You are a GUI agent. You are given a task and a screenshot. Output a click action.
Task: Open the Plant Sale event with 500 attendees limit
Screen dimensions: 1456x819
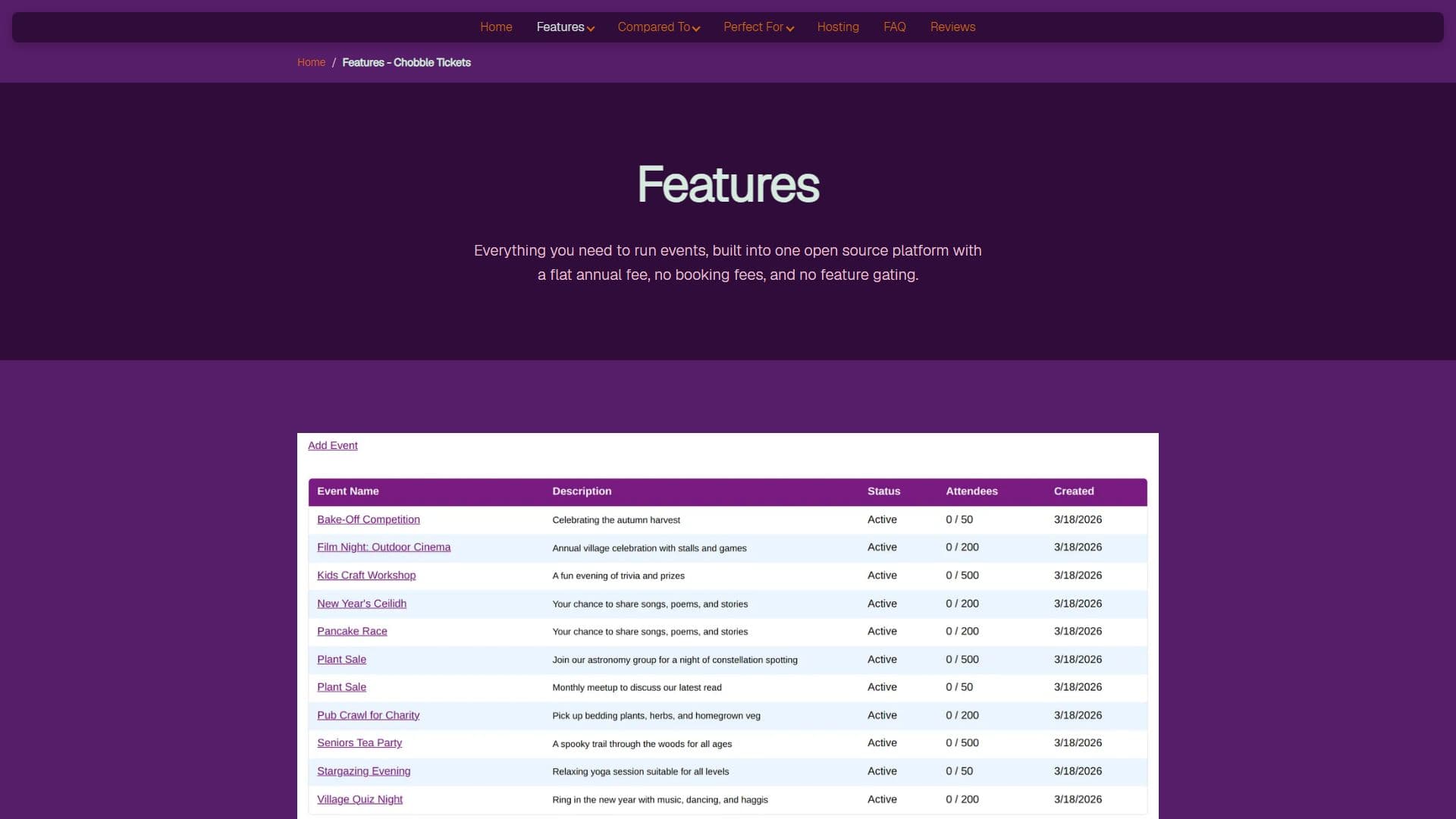tap(341, 659)
